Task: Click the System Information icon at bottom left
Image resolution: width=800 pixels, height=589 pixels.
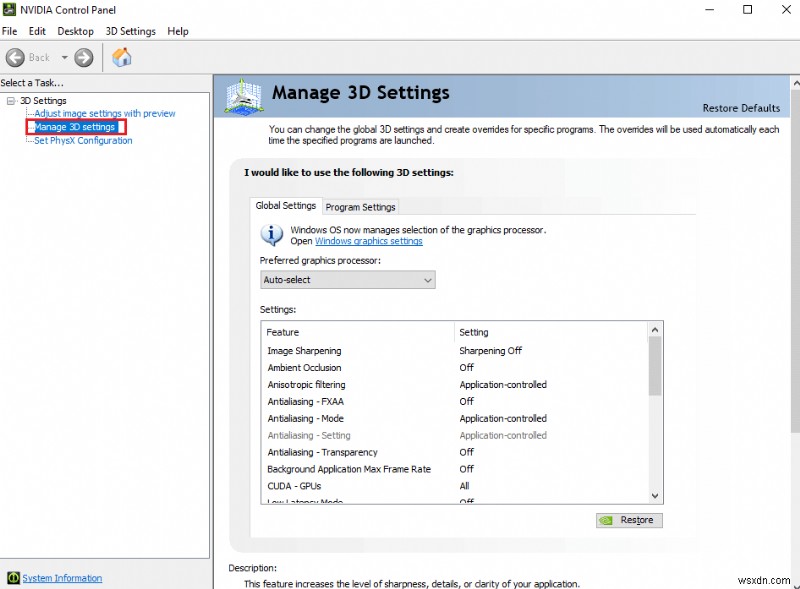Action: click(13, 578)
